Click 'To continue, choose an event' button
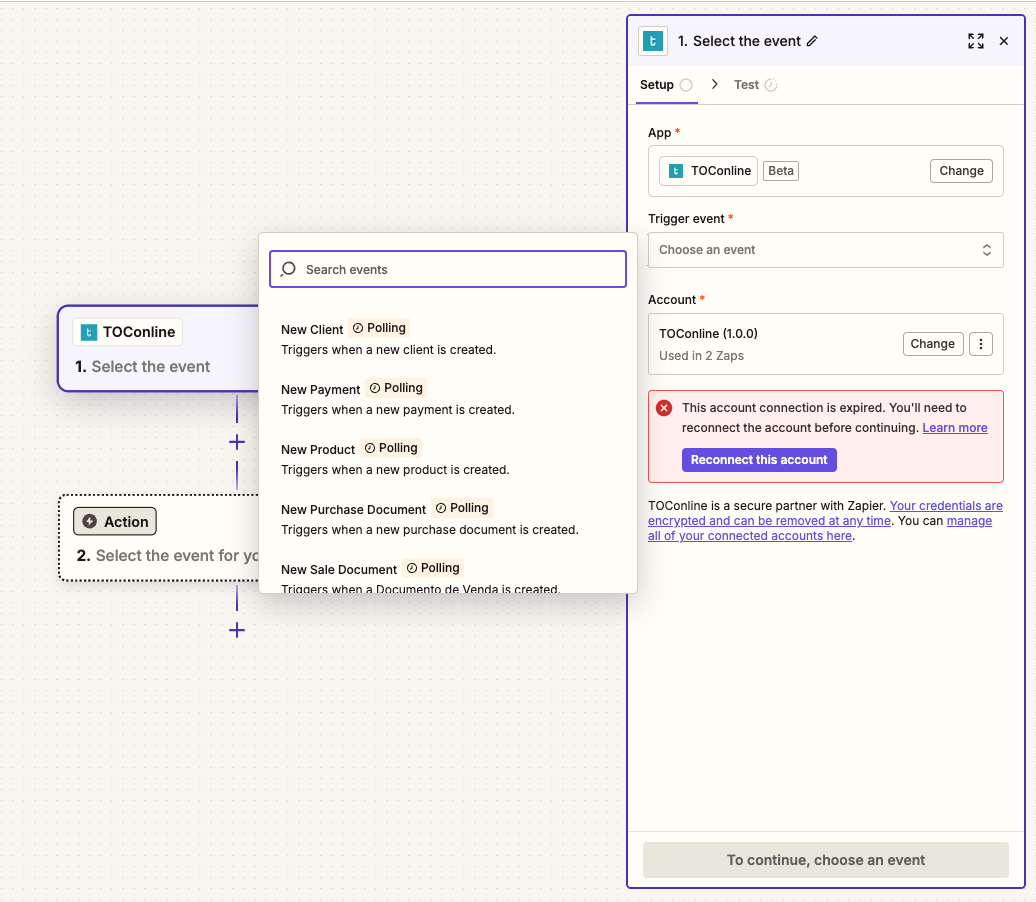1036x902 pixels. (825, 860)
